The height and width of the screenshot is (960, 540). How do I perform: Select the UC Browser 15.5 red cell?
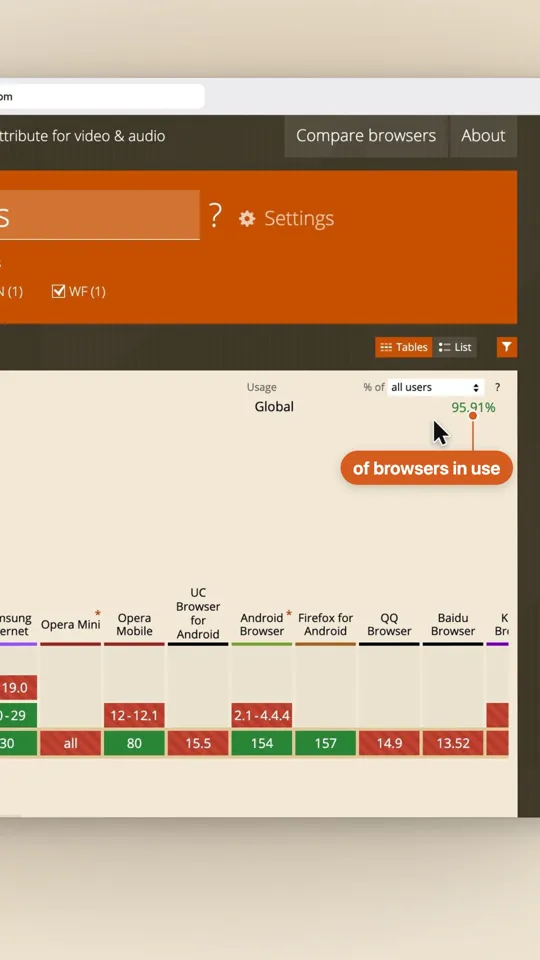[198, 743]
